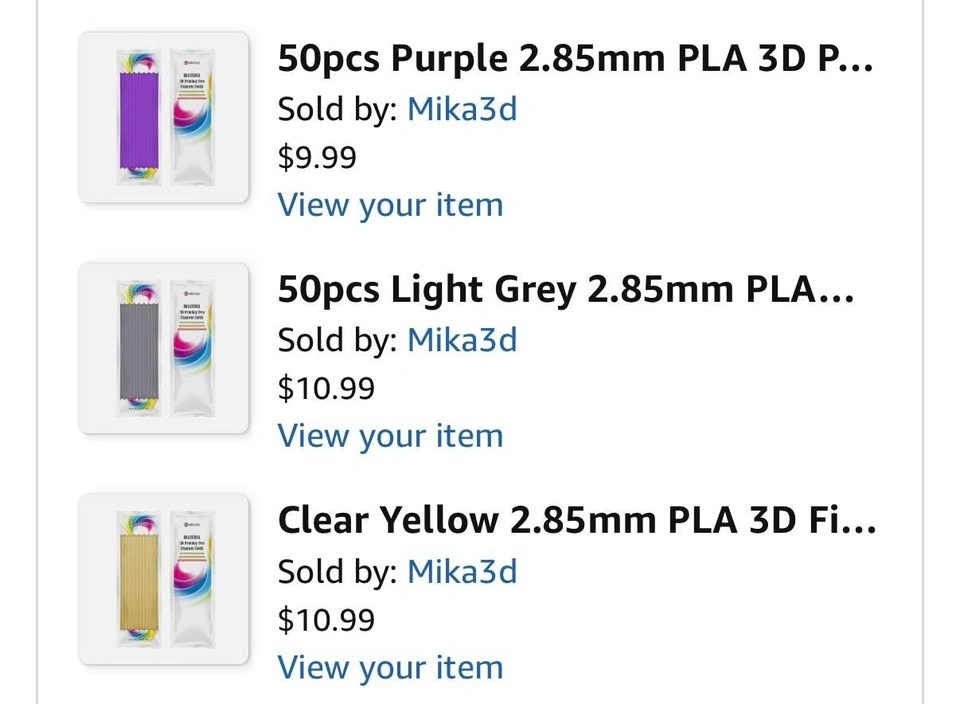
Task: Click the purple filament sticks in the image
Action: click(141, 117)
